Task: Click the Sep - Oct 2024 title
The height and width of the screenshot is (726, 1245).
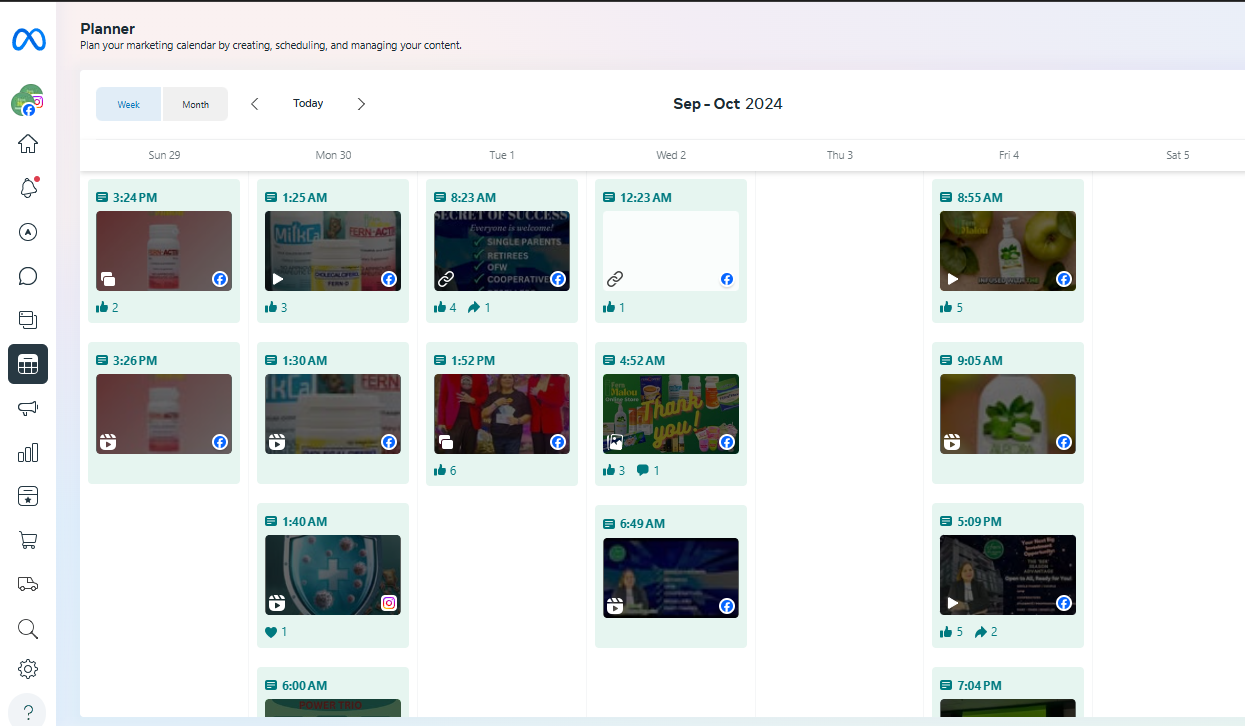Action: click(x=728, y=104)
